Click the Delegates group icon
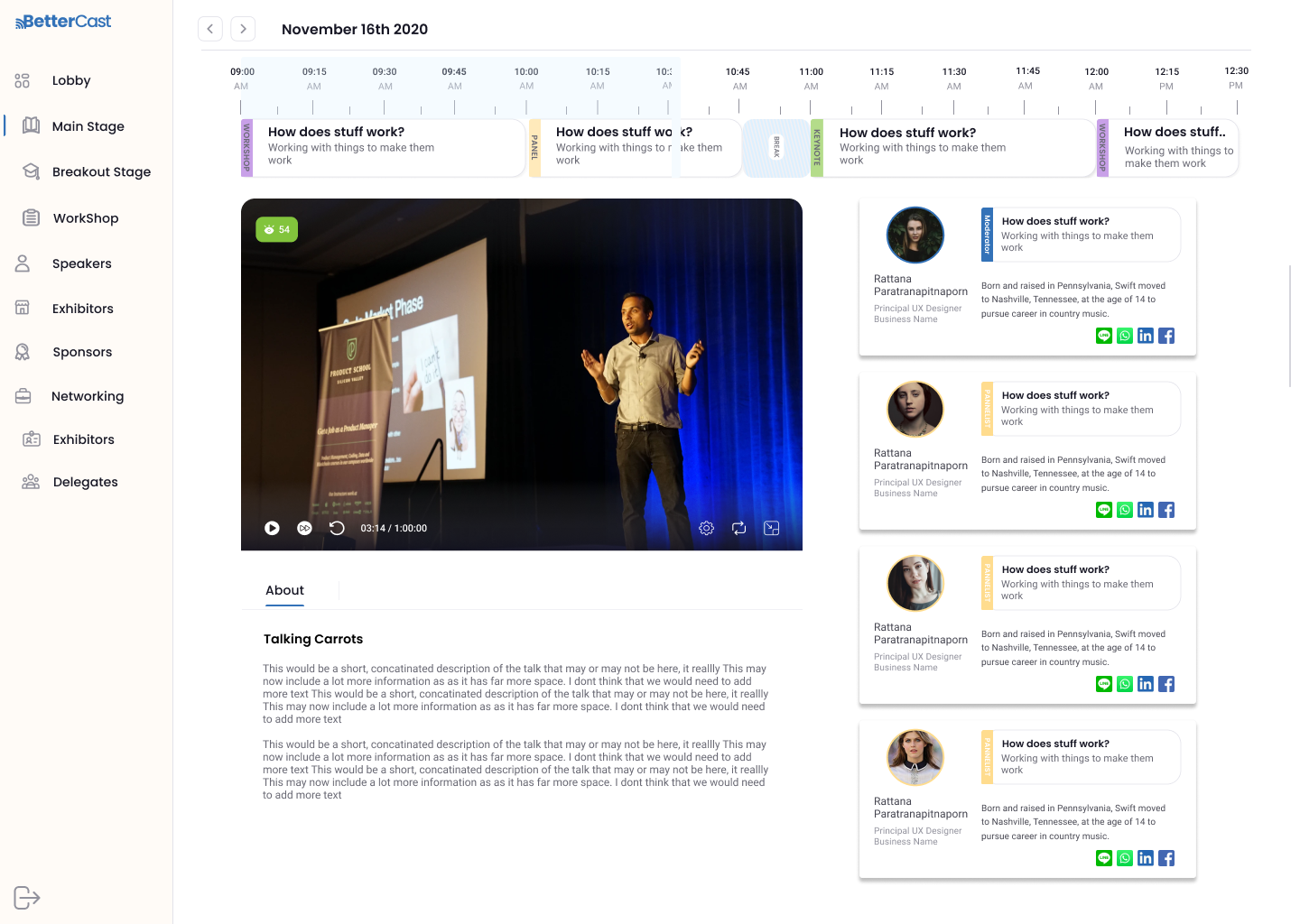 point(31,482)
